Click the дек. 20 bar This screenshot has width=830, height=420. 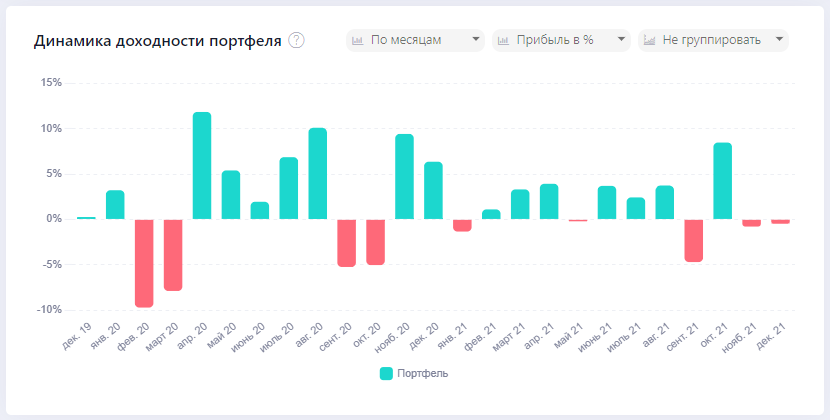tap(433, 190)
